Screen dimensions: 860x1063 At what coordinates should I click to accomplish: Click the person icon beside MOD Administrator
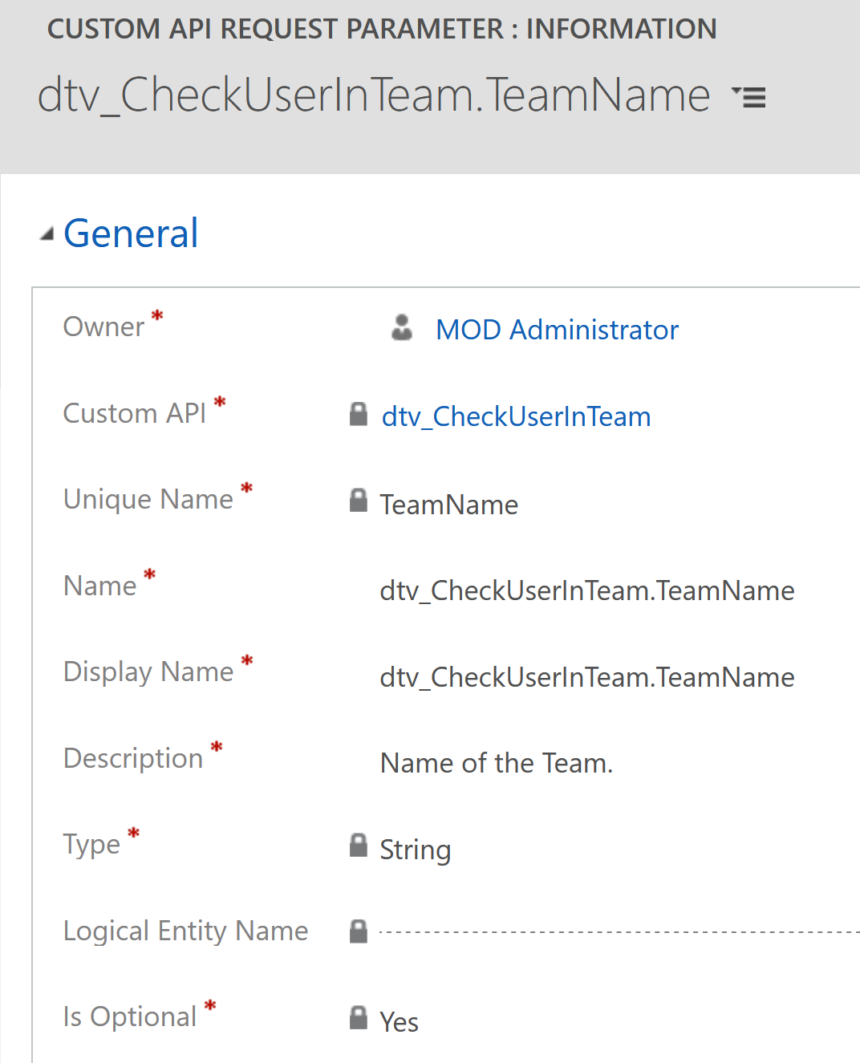(400, 328)
